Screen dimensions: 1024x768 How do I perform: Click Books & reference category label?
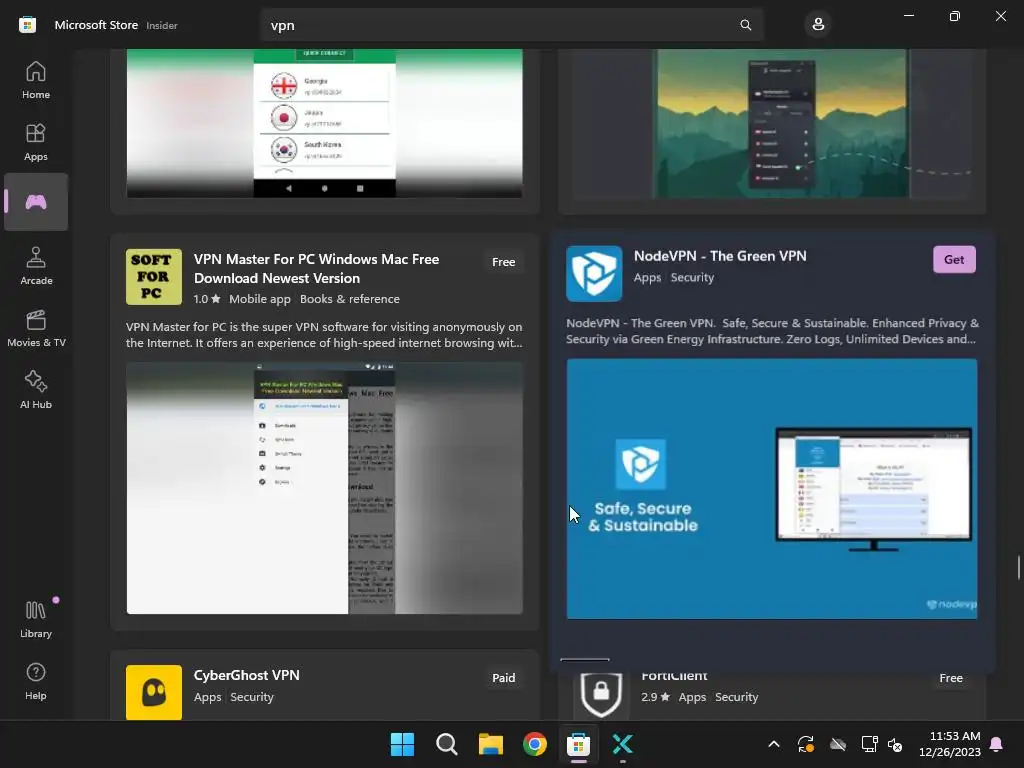tap(349, 299)
